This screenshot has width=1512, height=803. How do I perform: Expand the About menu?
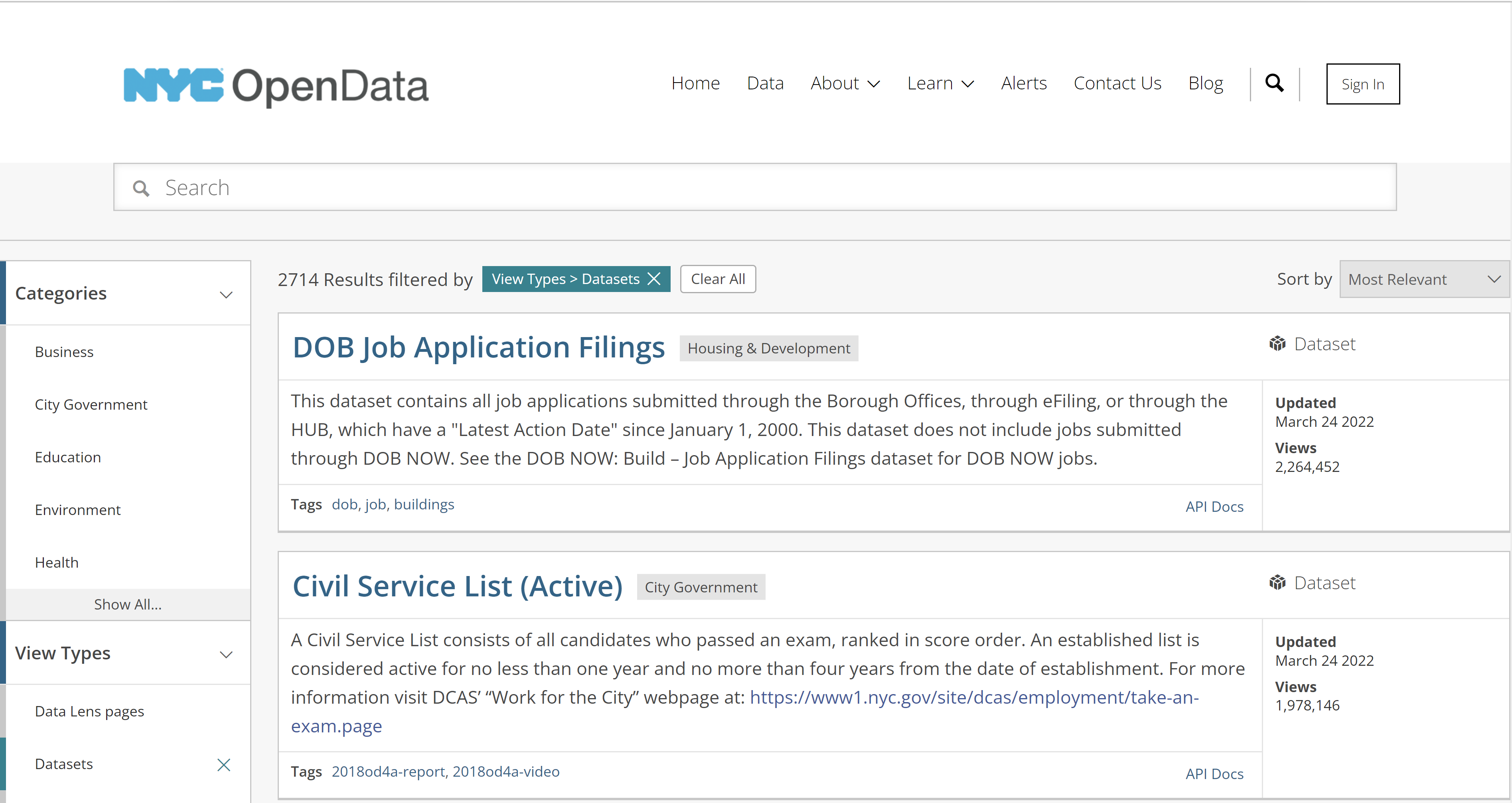coord(845,83)
